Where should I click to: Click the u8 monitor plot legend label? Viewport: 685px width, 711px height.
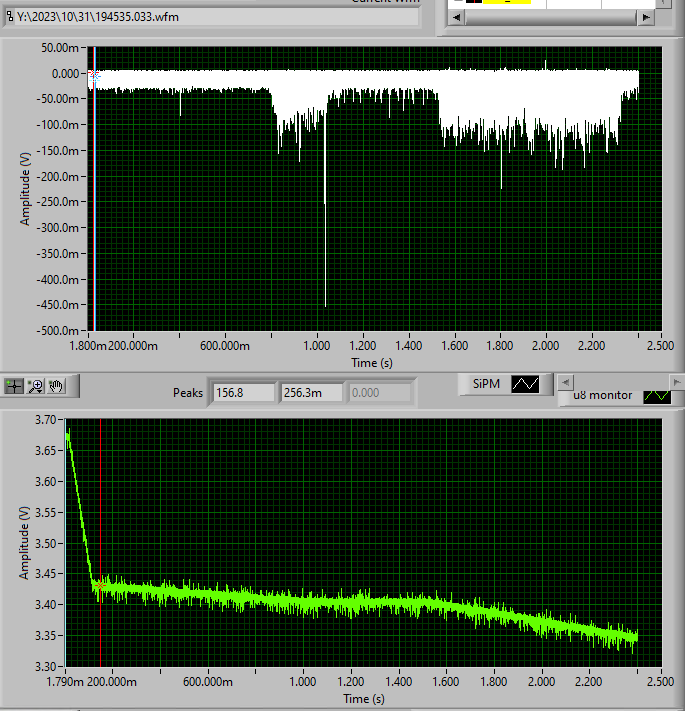(602, 395)
